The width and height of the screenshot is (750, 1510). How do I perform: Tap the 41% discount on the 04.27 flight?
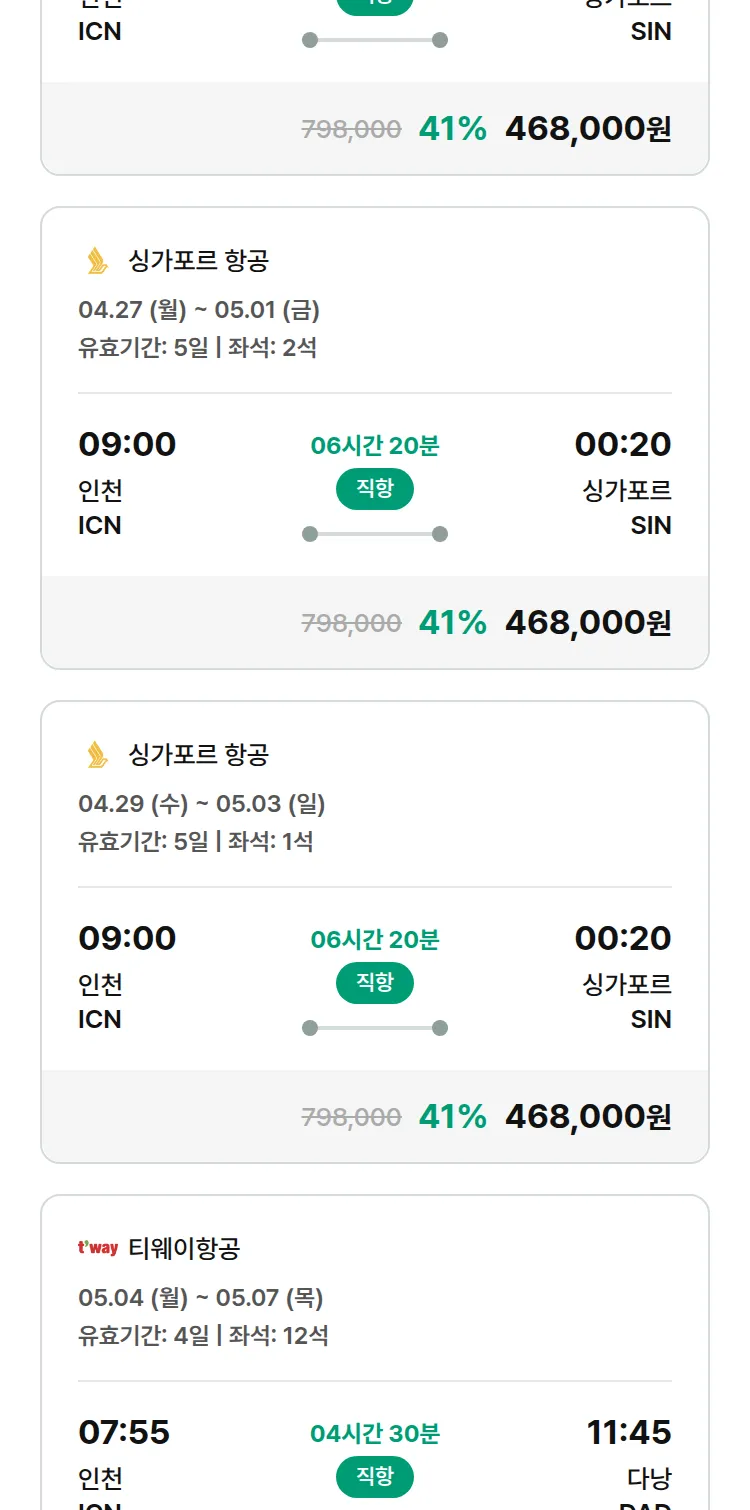pyautogui.click(x=452, y=623)
